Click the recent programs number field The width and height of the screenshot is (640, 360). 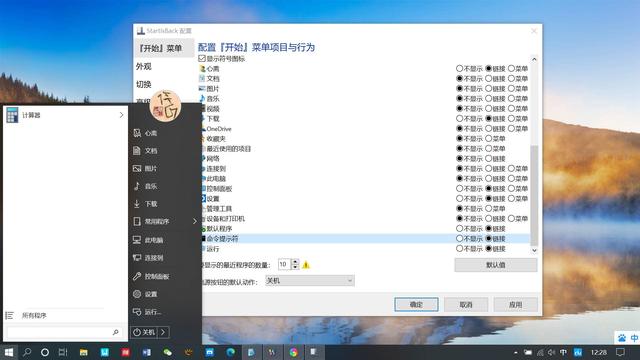[x=284, y=264]
